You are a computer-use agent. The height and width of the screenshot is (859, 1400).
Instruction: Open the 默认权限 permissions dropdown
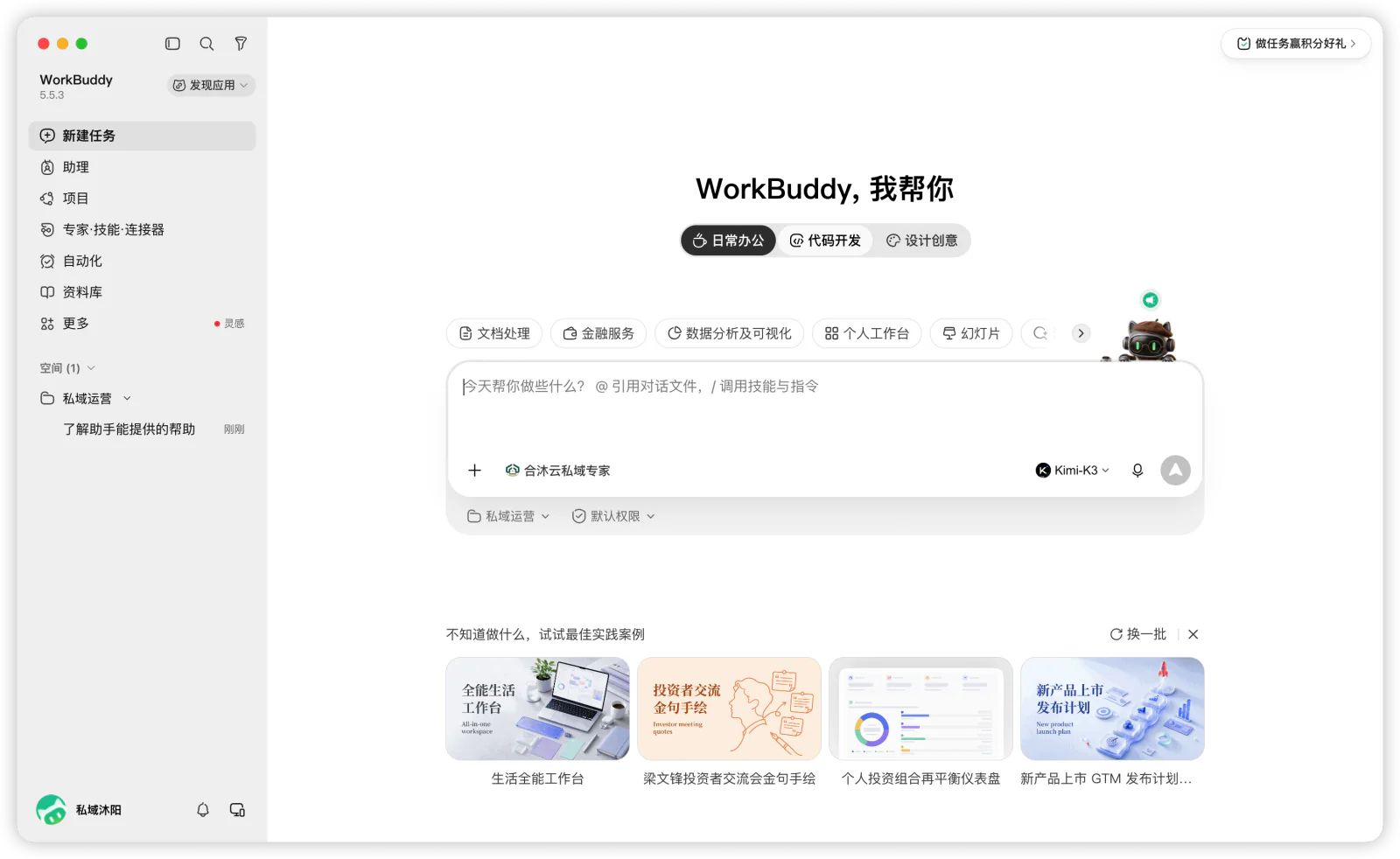pyautogui.click(x=613, y=517)
